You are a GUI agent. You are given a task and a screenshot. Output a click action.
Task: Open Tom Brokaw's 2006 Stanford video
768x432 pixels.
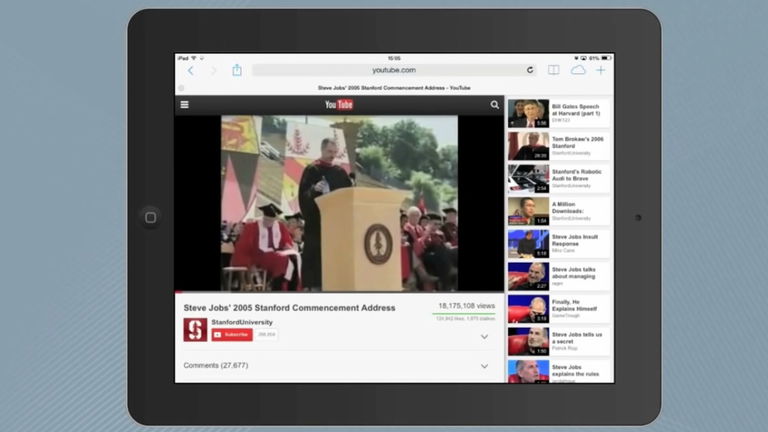(x=559, y=146)
